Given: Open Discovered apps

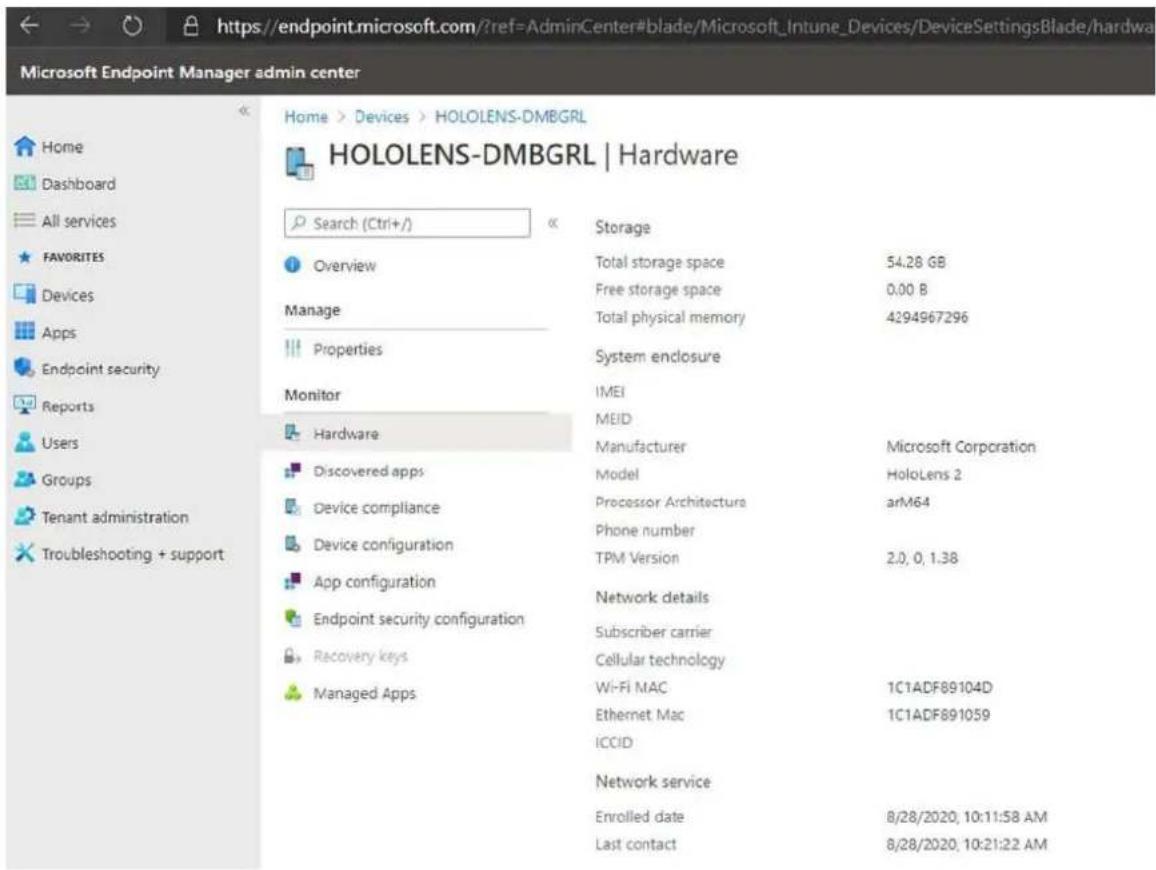Looking at the screenshot, I should click(x=369, y=471).
